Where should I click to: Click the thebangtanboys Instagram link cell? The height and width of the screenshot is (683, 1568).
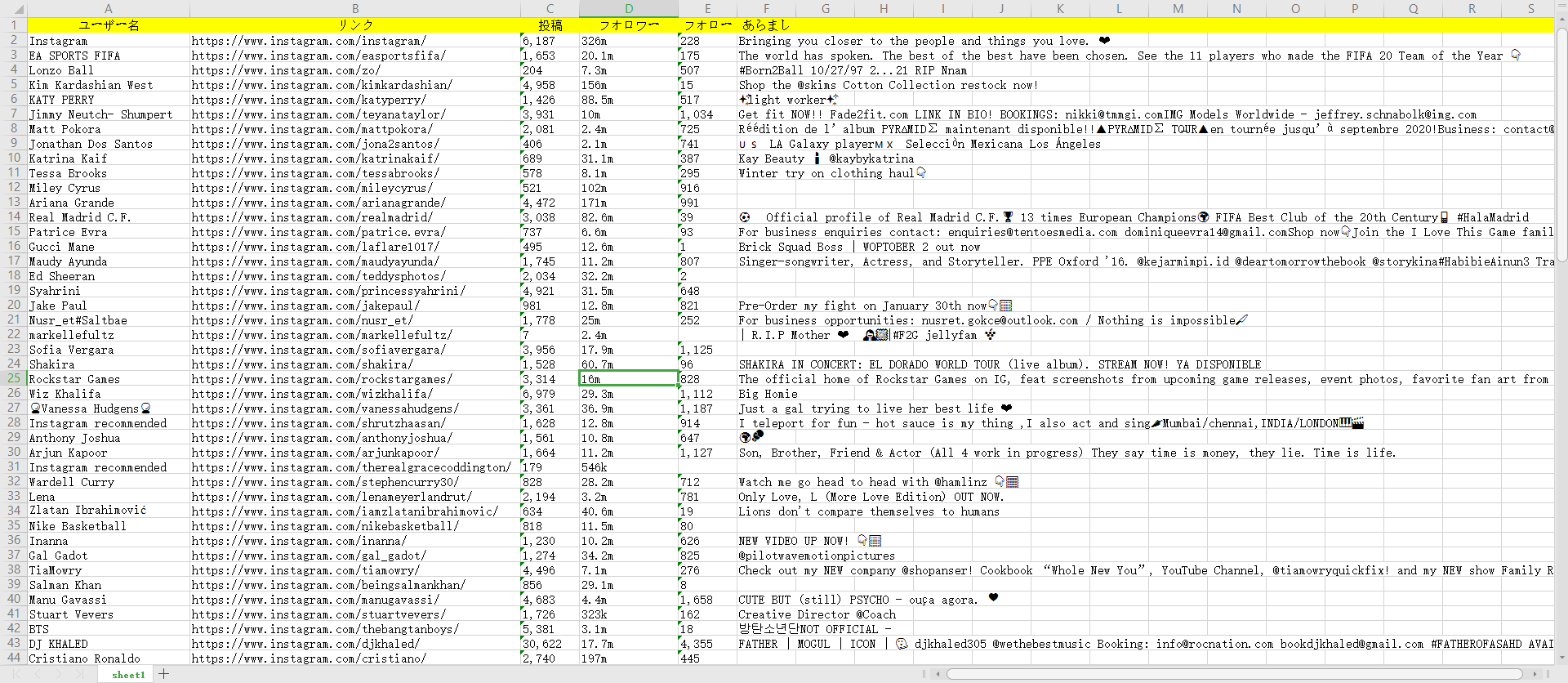click(x=355, y=628)
